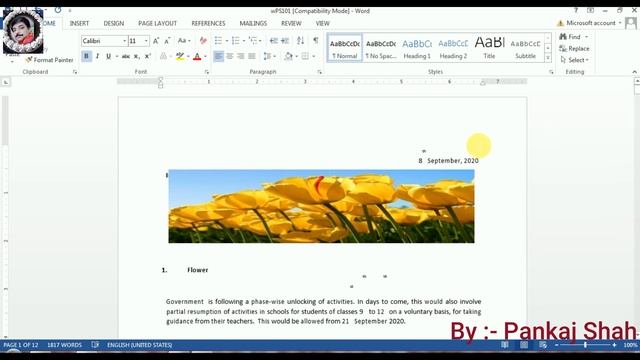Toggle Strikethrough formatting
640x360 pixels.
point(126,56)
